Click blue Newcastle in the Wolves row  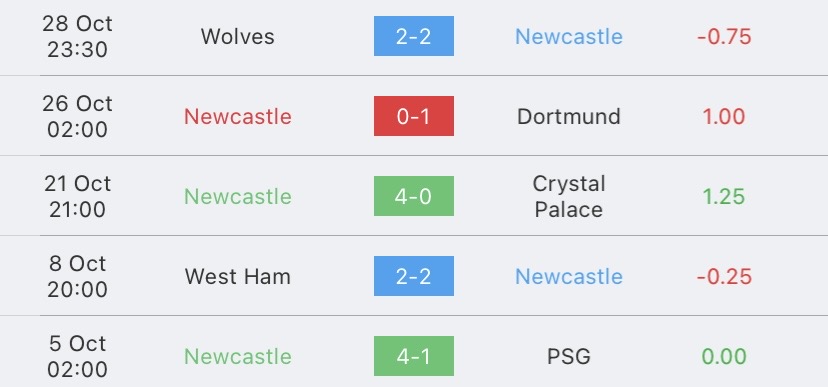click(569, 36)
